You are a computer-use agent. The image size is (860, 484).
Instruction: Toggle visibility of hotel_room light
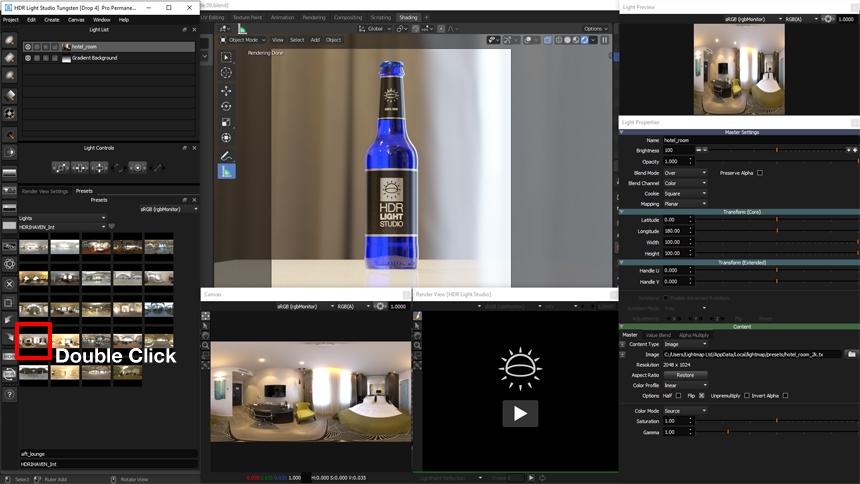(27, 47)
